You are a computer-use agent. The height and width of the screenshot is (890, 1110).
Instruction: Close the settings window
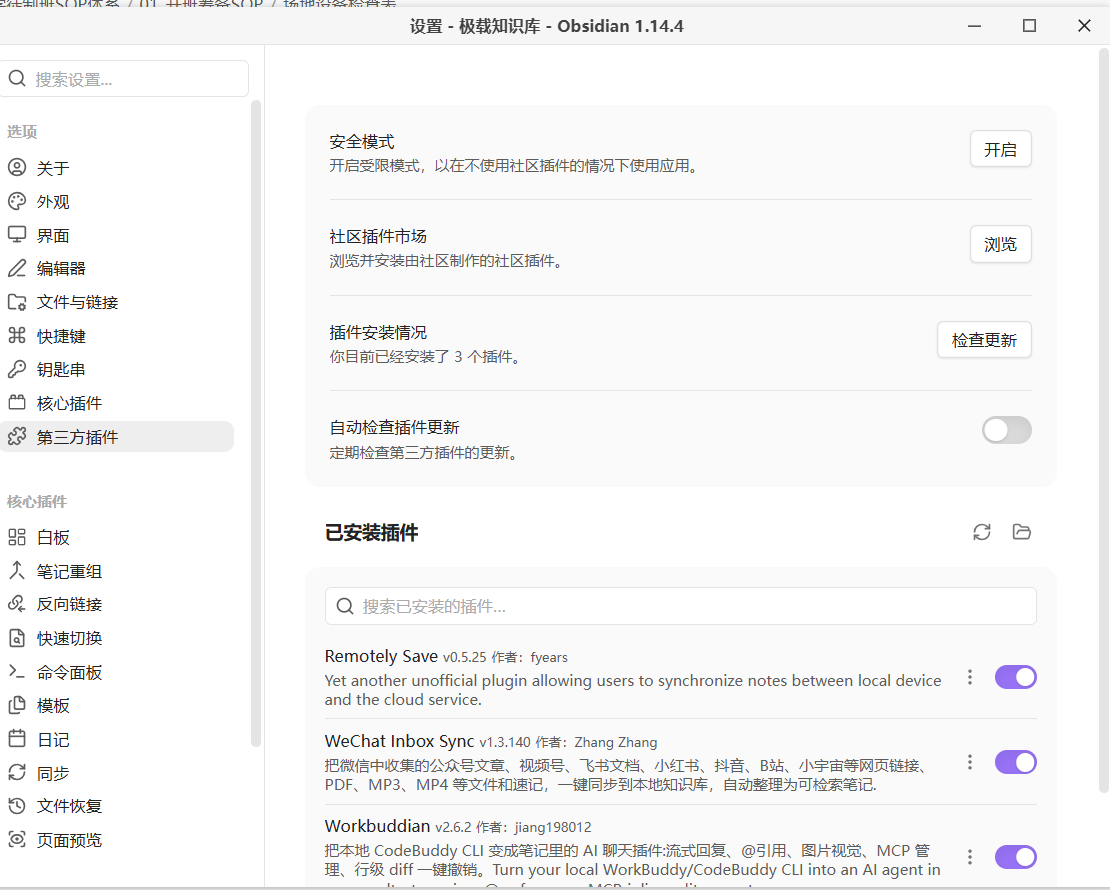1084,26
